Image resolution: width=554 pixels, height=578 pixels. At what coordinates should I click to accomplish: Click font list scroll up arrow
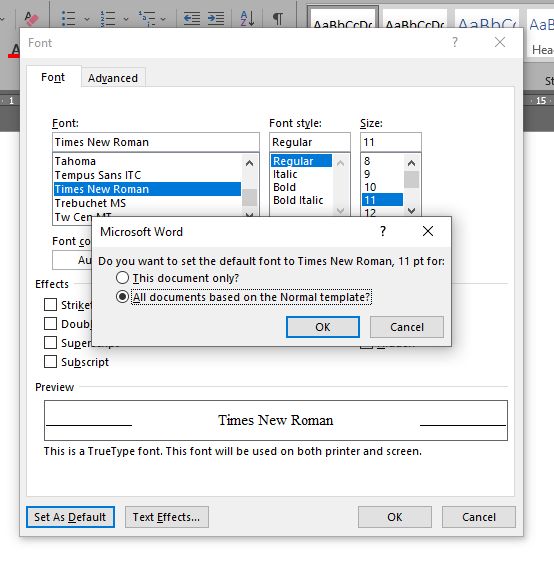tap(250, 163)
